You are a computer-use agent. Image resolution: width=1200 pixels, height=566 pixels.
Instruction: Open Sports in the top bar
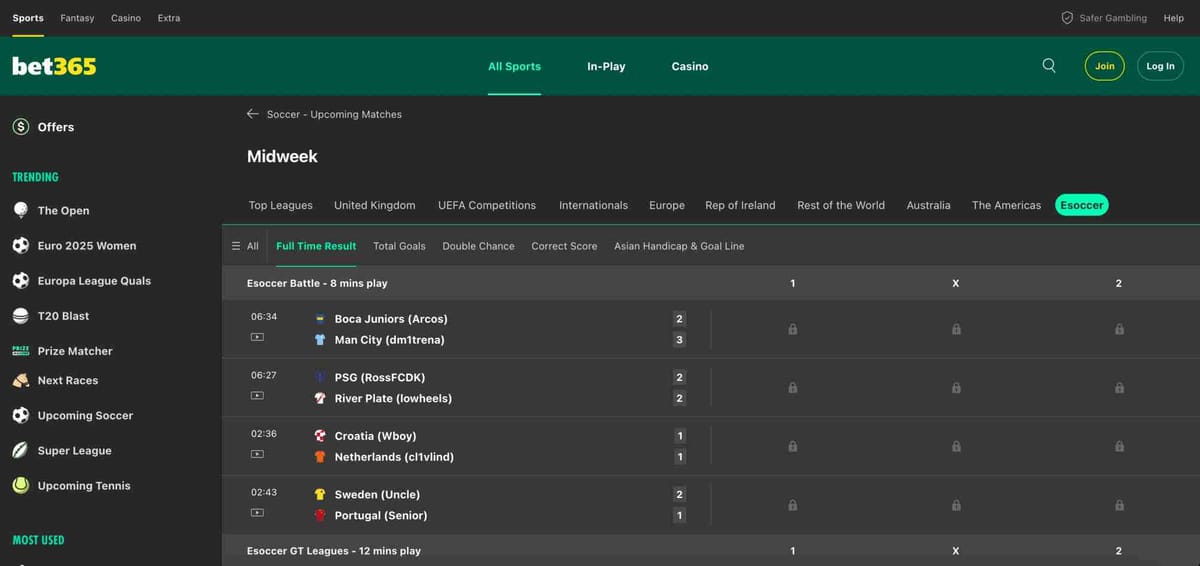coord(28,18)
